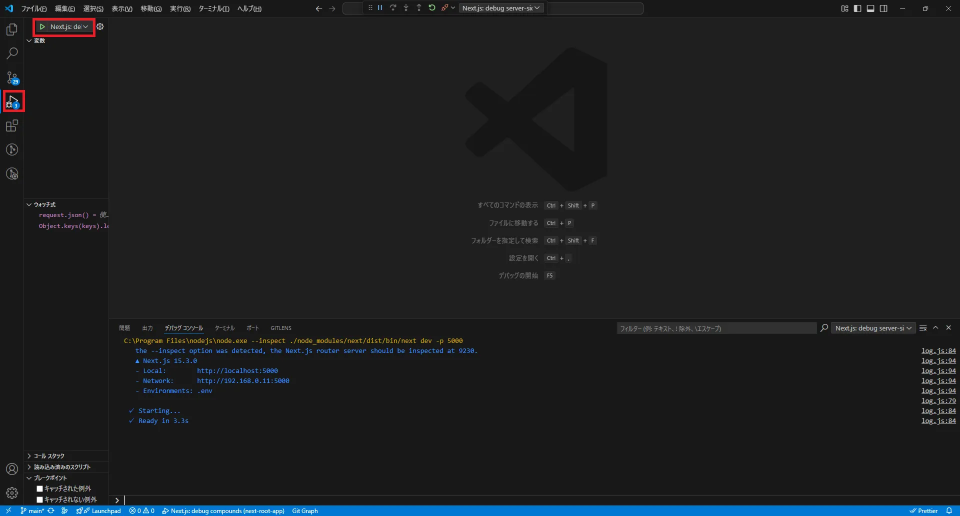This screenshot has width=960, height=516.
Task: Go forward with navigation arrow
Action: tap(332, 9)
